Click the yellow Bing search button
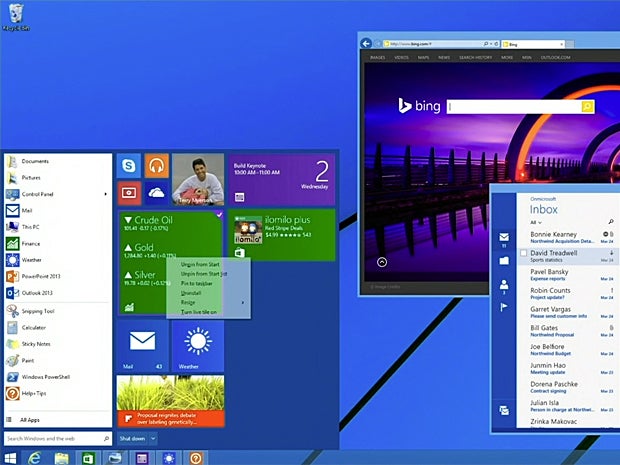The height and width of the screenshot is (465, 620). point(588,106)
